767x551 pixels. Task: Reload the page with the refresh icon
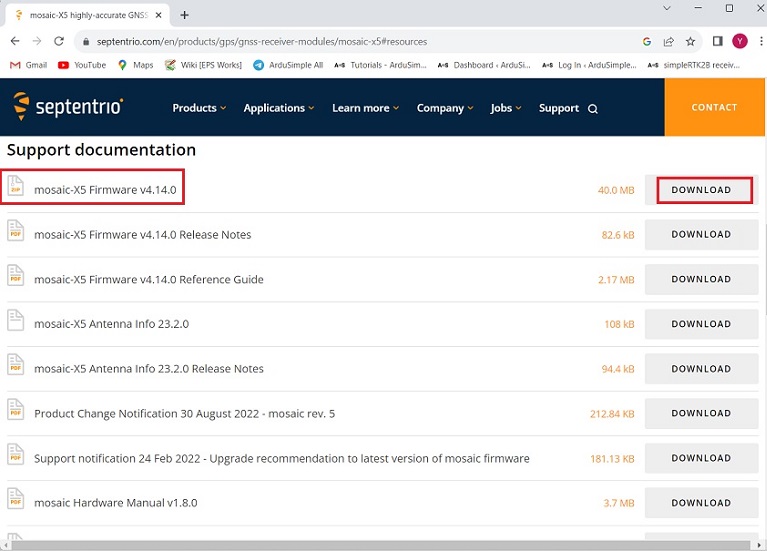click(x=59, y=41)
